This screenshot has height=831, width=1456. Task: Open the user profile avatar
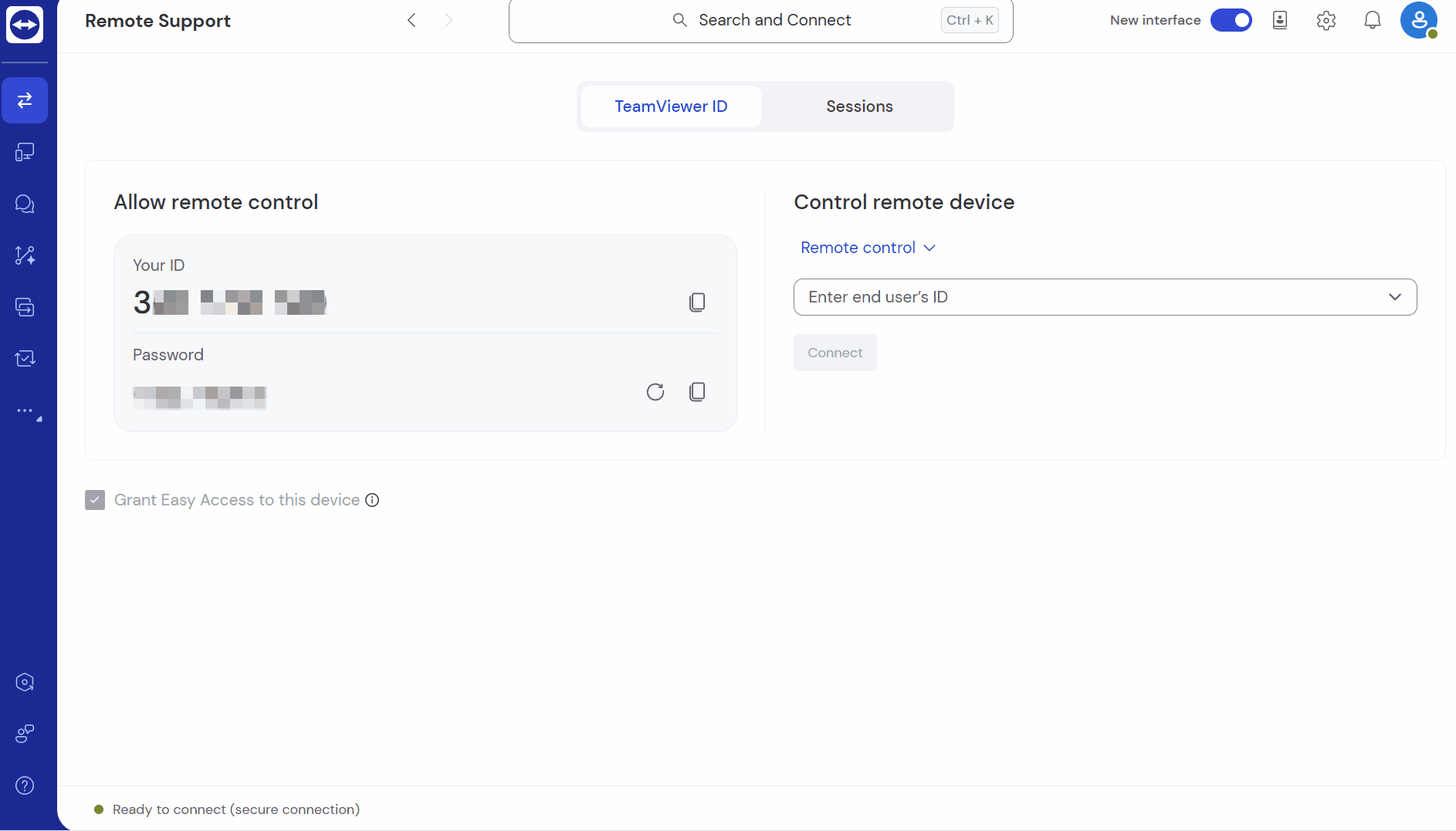point(1419,20)
